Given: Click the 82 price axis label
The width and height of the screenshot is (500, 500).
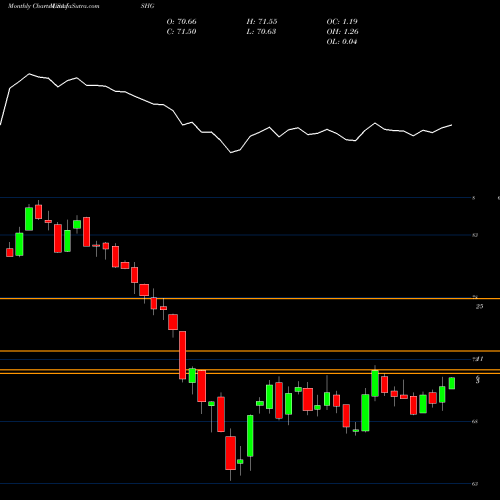Looking at the screenshot, I should pyautogui.click(x=475, y=235).
